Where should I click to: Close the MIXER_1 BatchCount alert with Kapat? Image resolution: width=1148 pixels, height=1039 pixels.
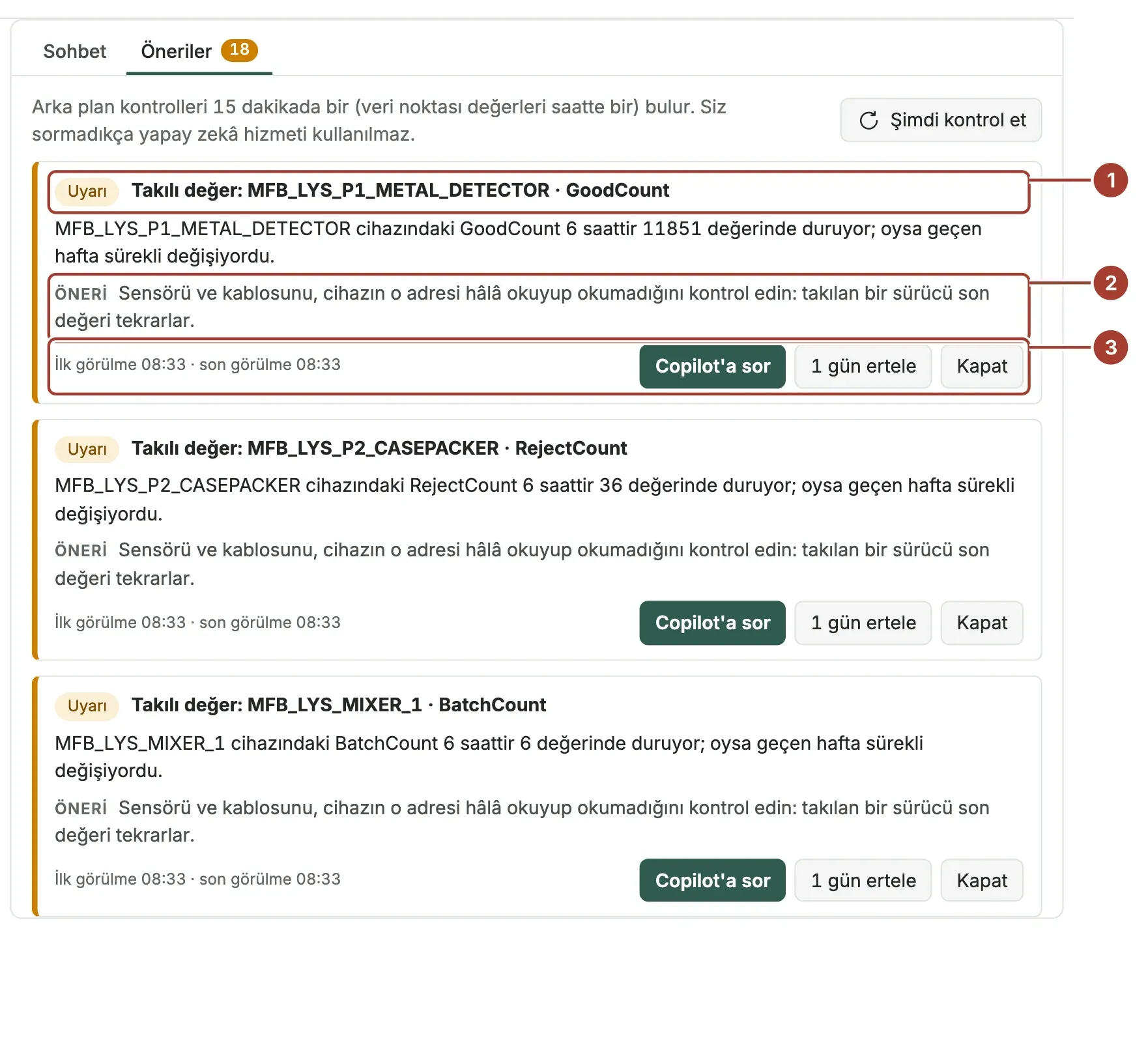coord(981,881)
